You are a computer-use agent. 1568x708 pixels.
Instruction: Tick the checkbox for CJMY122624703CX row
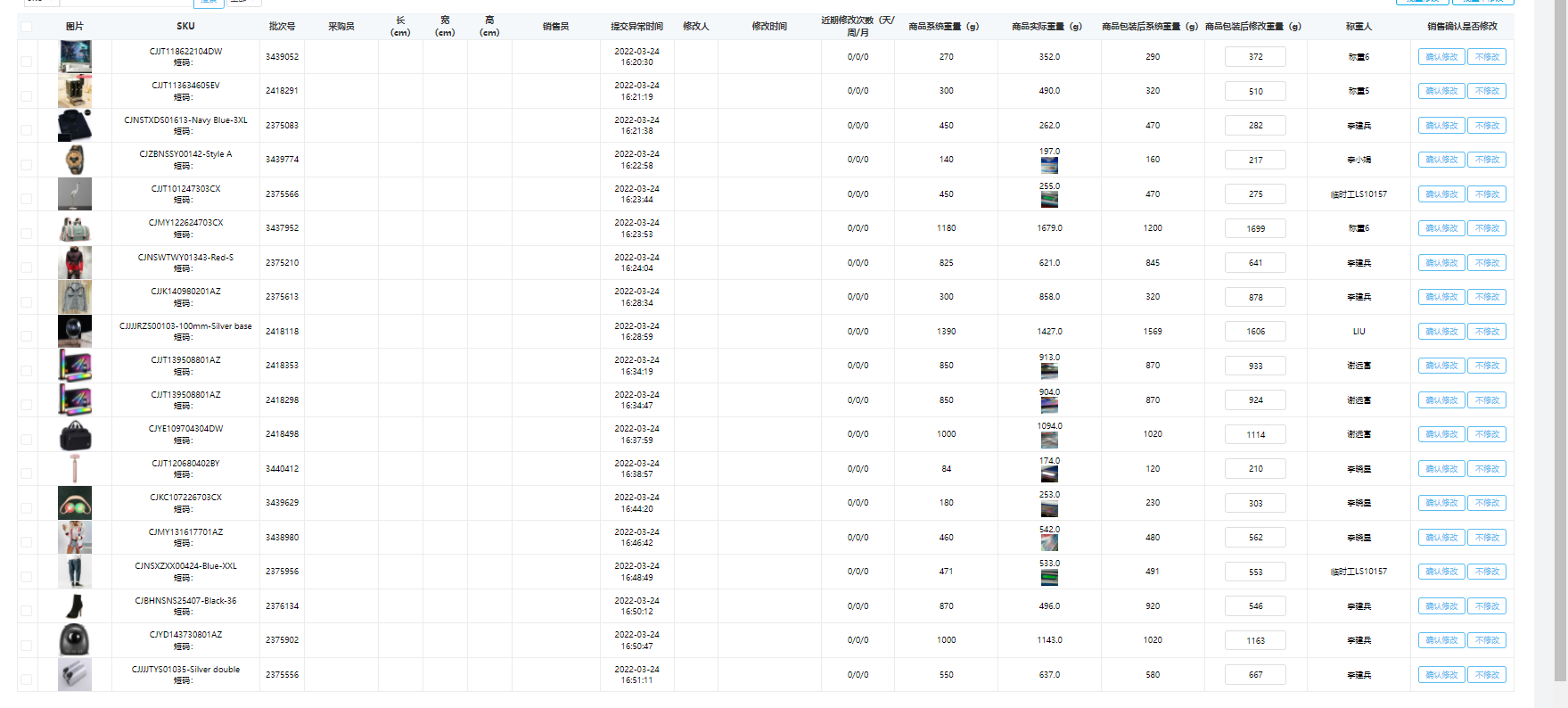[x=27, y=234]
